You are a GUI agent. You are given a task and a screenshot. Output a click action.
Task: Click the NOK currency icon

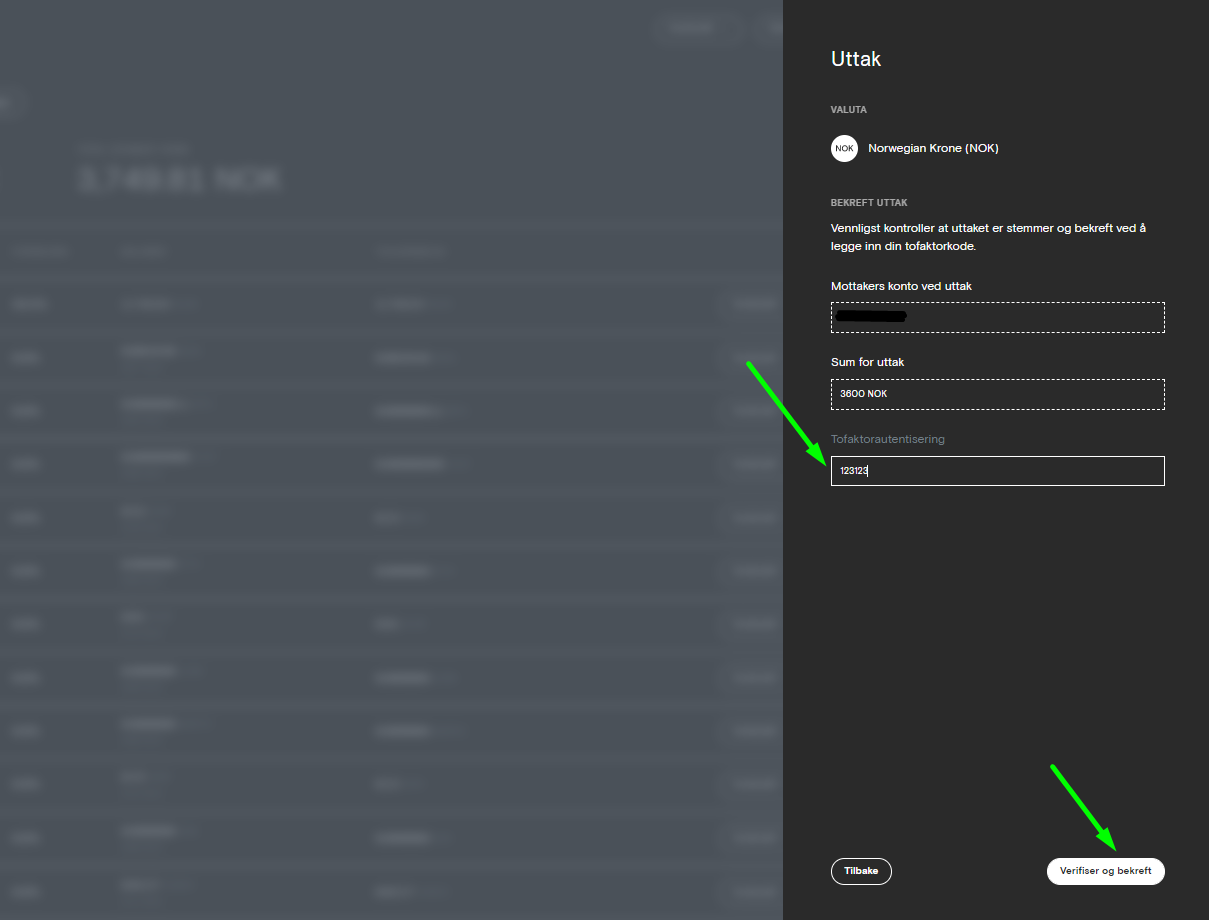point(844,148)
